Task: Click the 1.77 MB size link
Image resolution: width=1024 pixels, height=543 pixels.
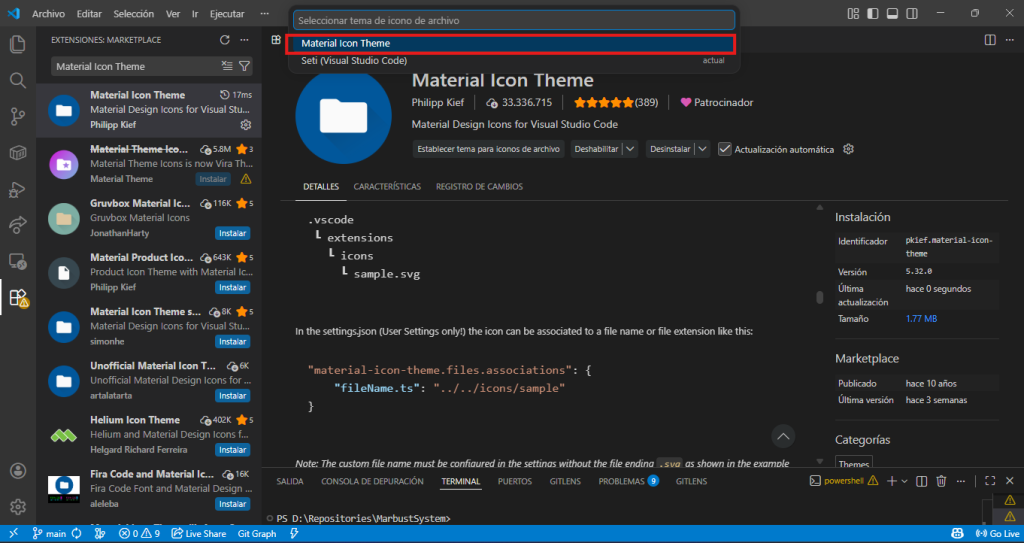Action: tap(921, 319)
